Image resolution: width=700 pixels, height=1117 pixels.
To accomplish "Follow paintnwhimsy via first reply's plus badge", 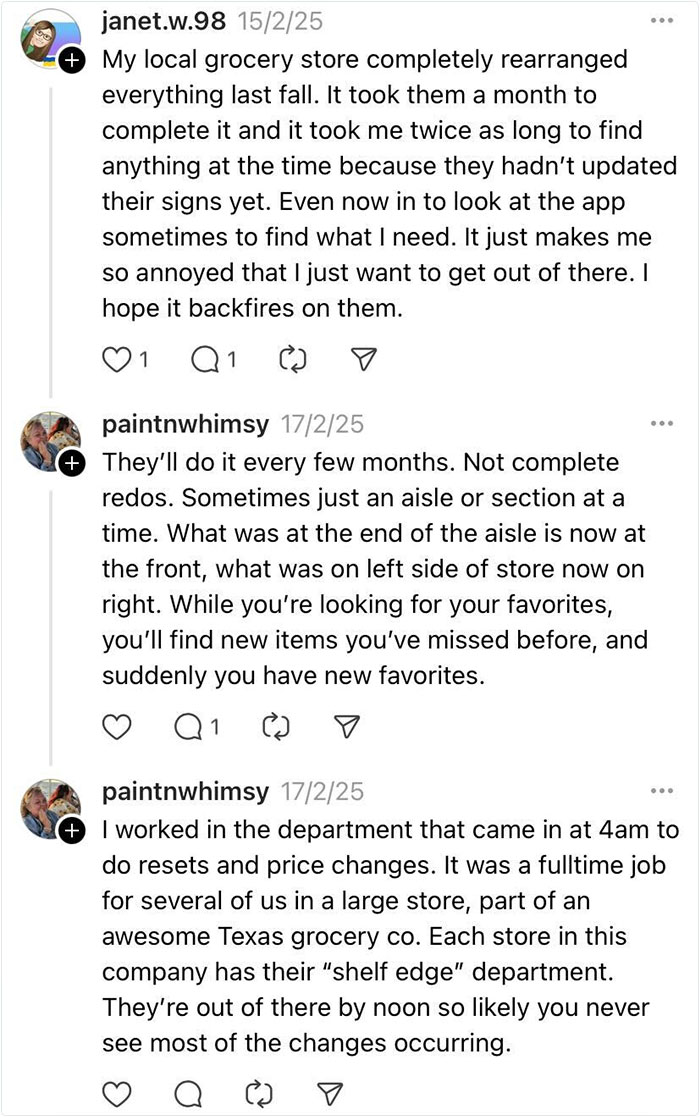I will 72,463.
